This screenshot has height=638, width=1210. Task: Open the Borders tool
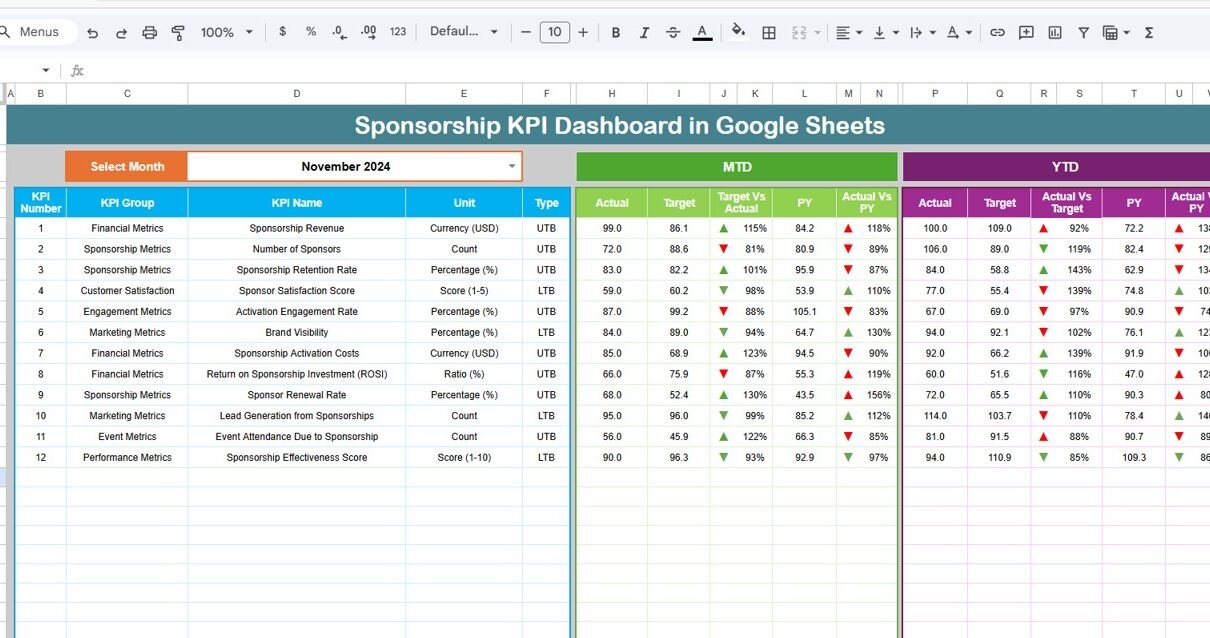[769, 32]
